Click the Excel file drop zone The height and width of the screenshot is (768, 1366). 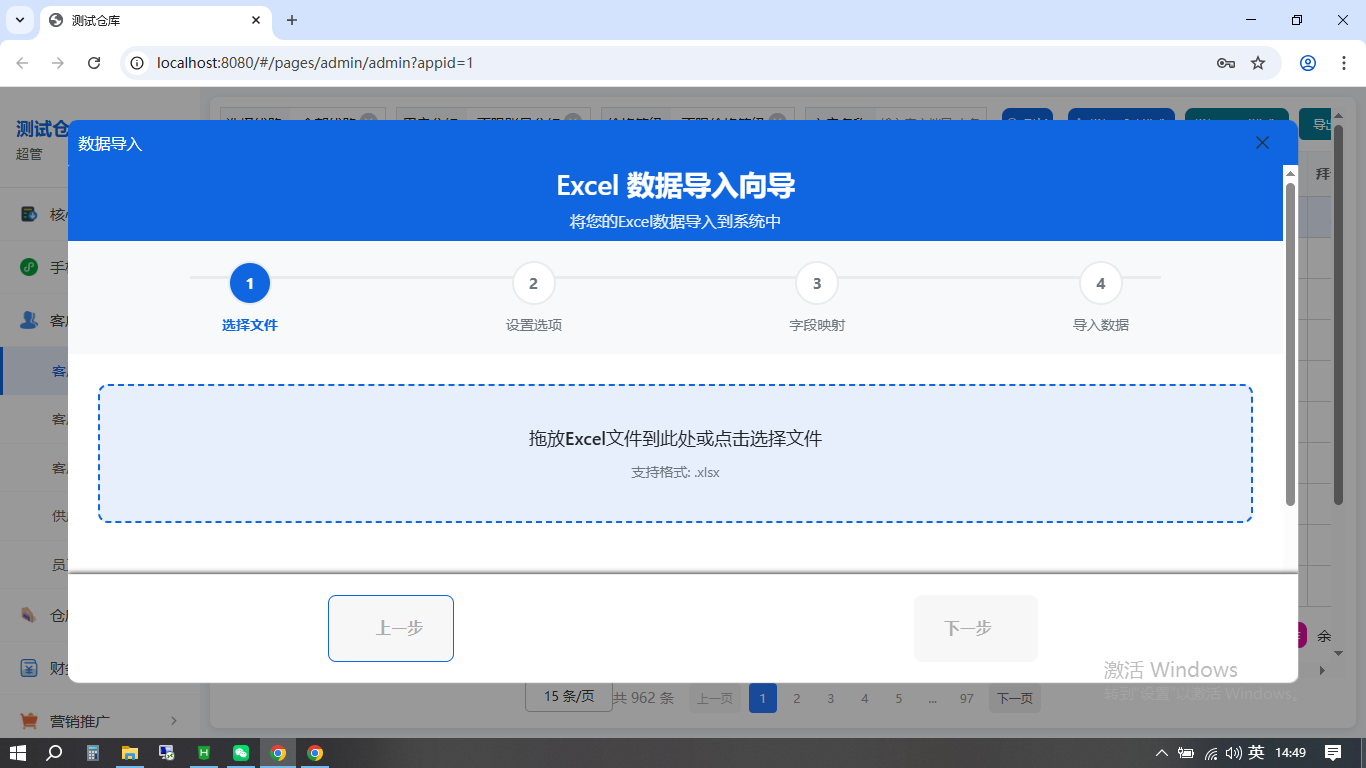673,452
